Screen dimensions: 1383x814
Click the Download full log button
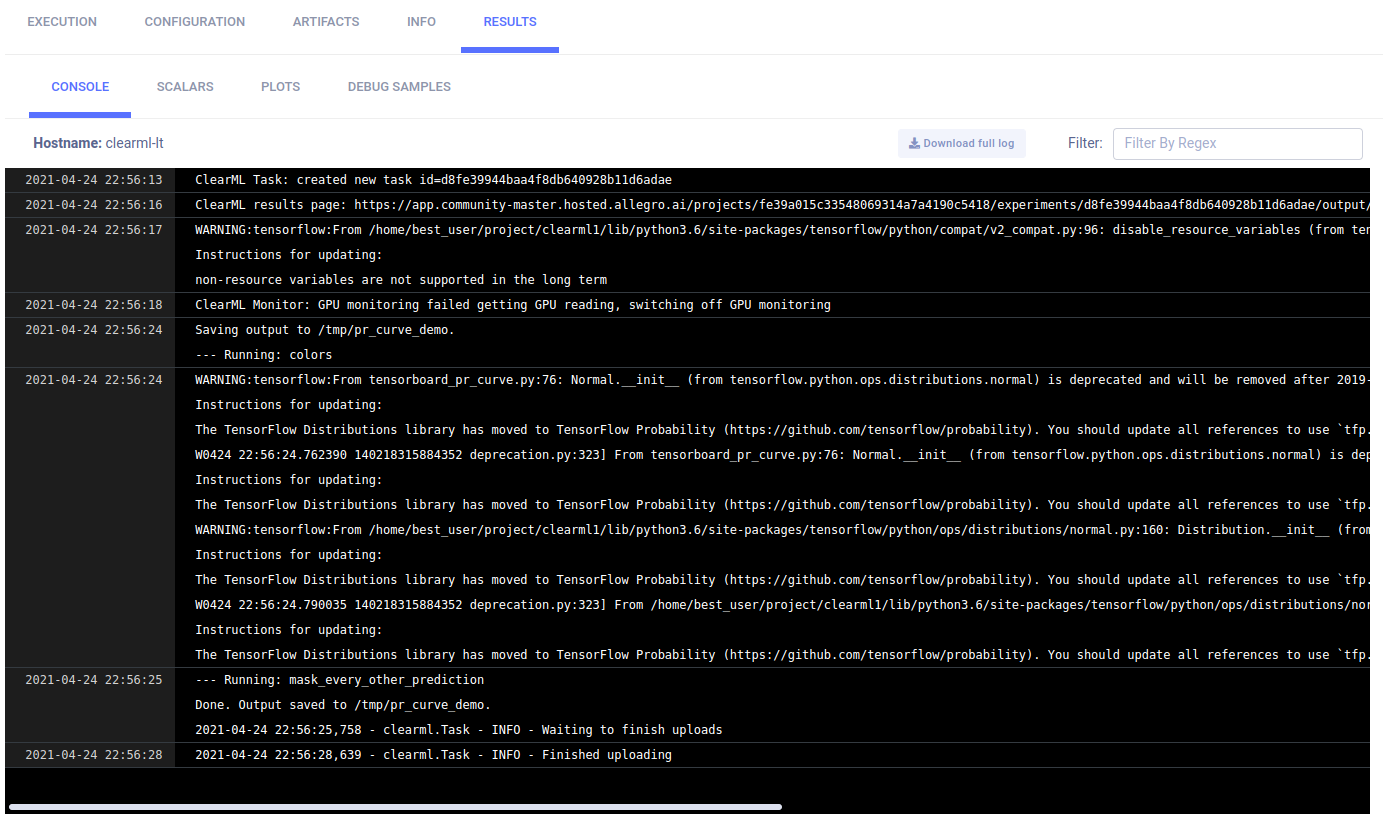pyautogui.click(x=962, y=143)
